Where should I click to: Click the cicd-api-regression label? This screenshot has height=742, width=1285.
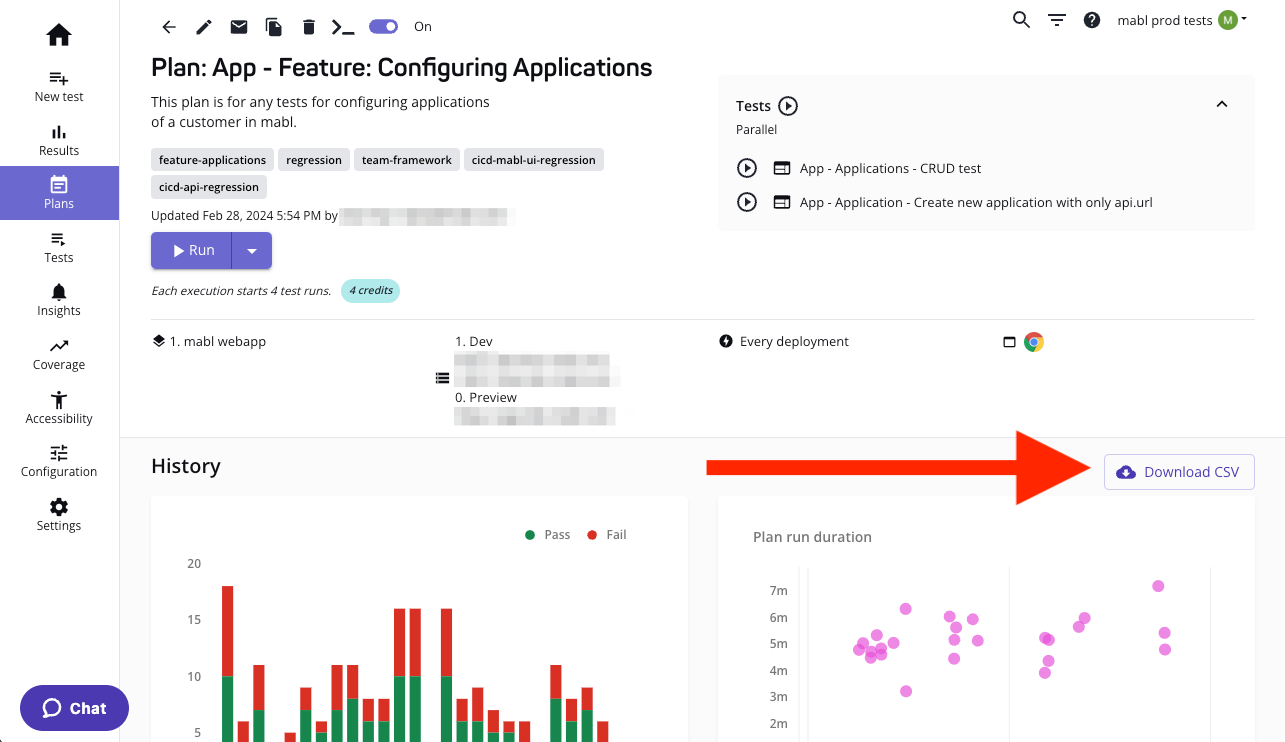tap(209, 187)
